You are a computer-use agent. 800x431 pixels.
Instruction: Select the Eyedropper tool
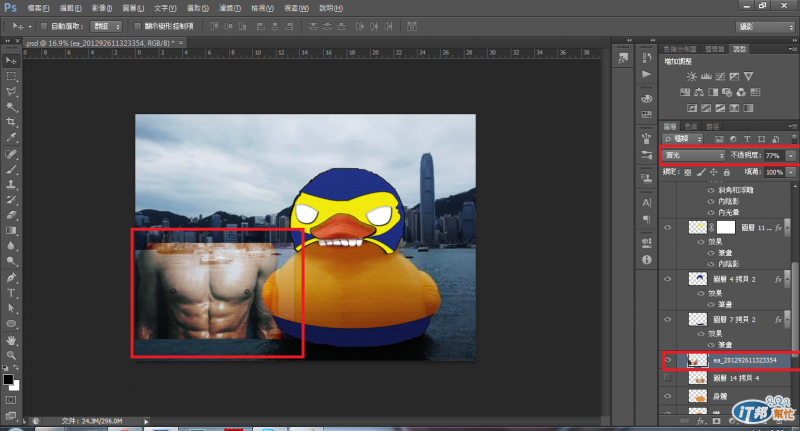point(11,137)
